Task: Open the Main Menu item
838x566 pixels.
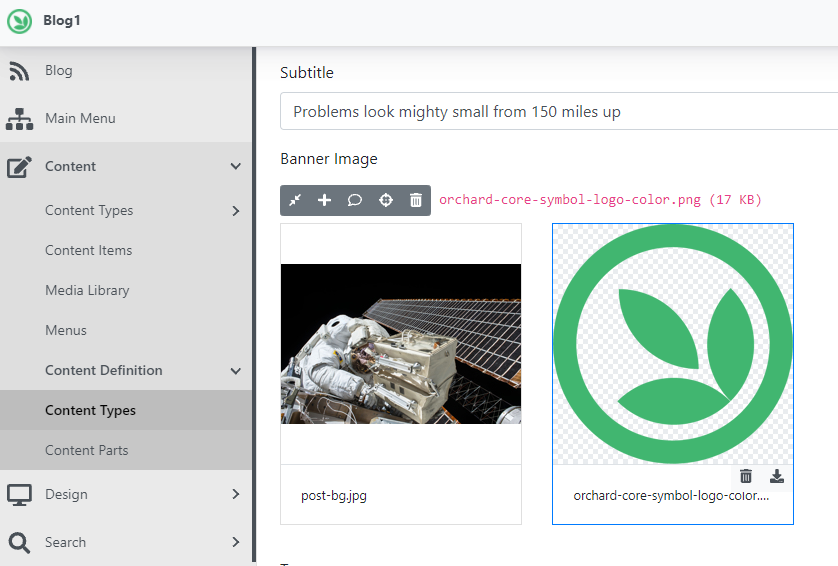Action: [x=80, y=118]
